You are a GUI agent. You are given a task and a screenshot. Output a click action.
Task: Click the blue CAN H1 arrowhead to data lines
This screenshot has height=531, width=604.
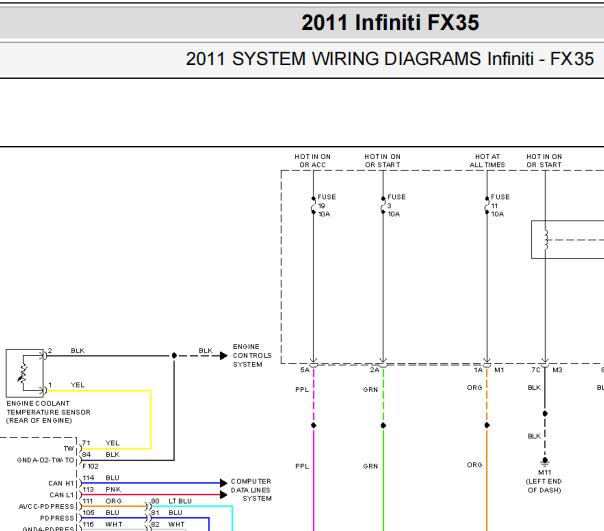[223, 483]
